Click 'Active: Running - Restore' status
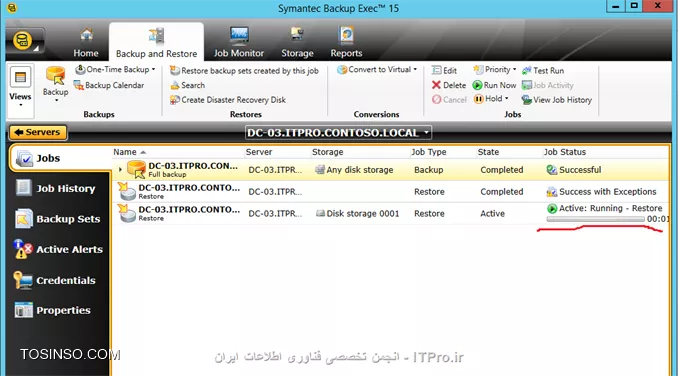This screenshot has width=678, height=376. [604, 208]
